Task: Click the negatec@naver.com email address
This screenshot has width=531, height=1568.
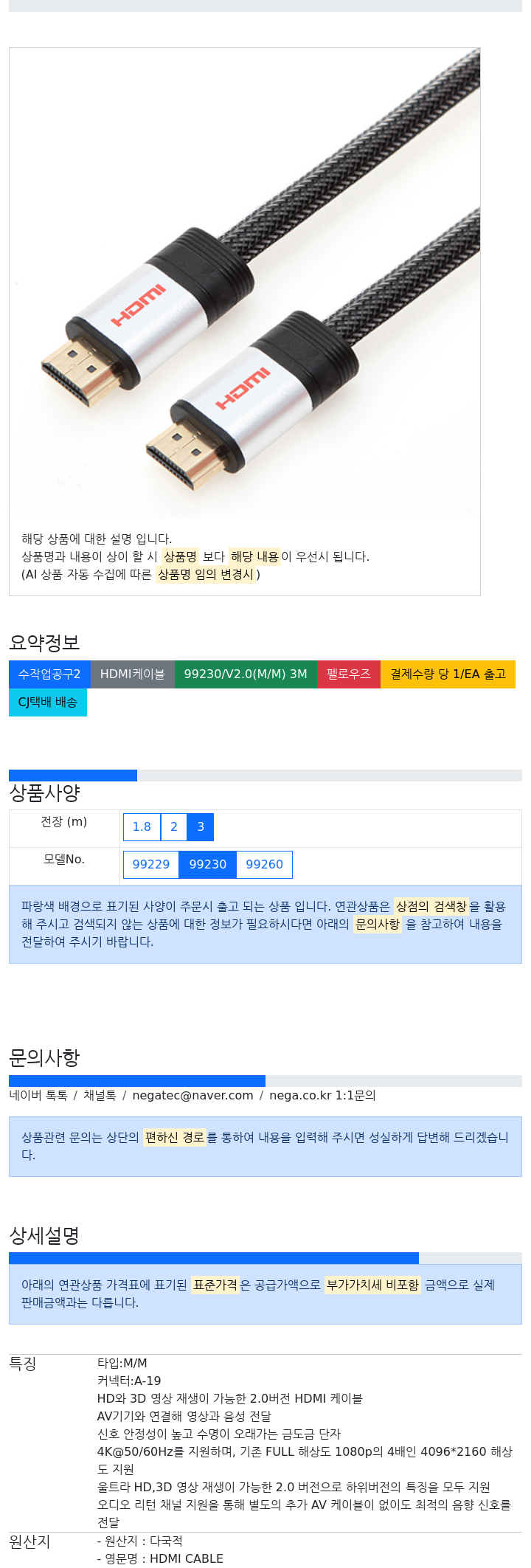Action: [x=192, y=1096]
